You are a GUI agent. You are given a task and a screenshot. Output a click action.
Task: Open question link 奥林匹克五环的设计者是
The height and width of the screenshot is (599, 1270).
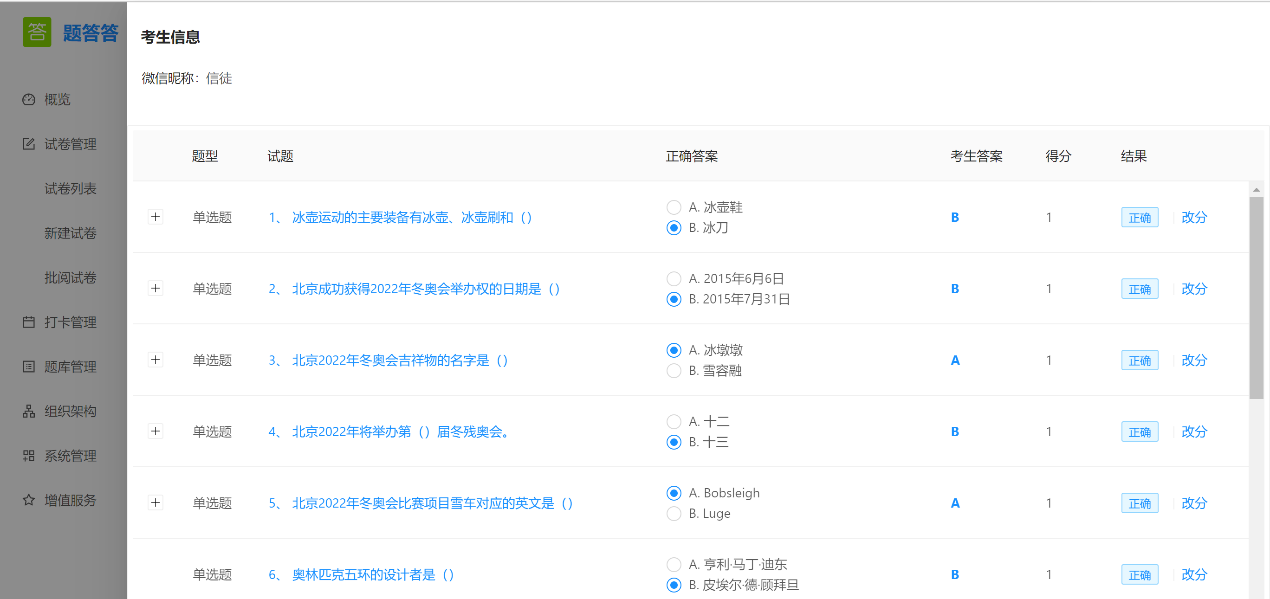(x=373, y=575)
